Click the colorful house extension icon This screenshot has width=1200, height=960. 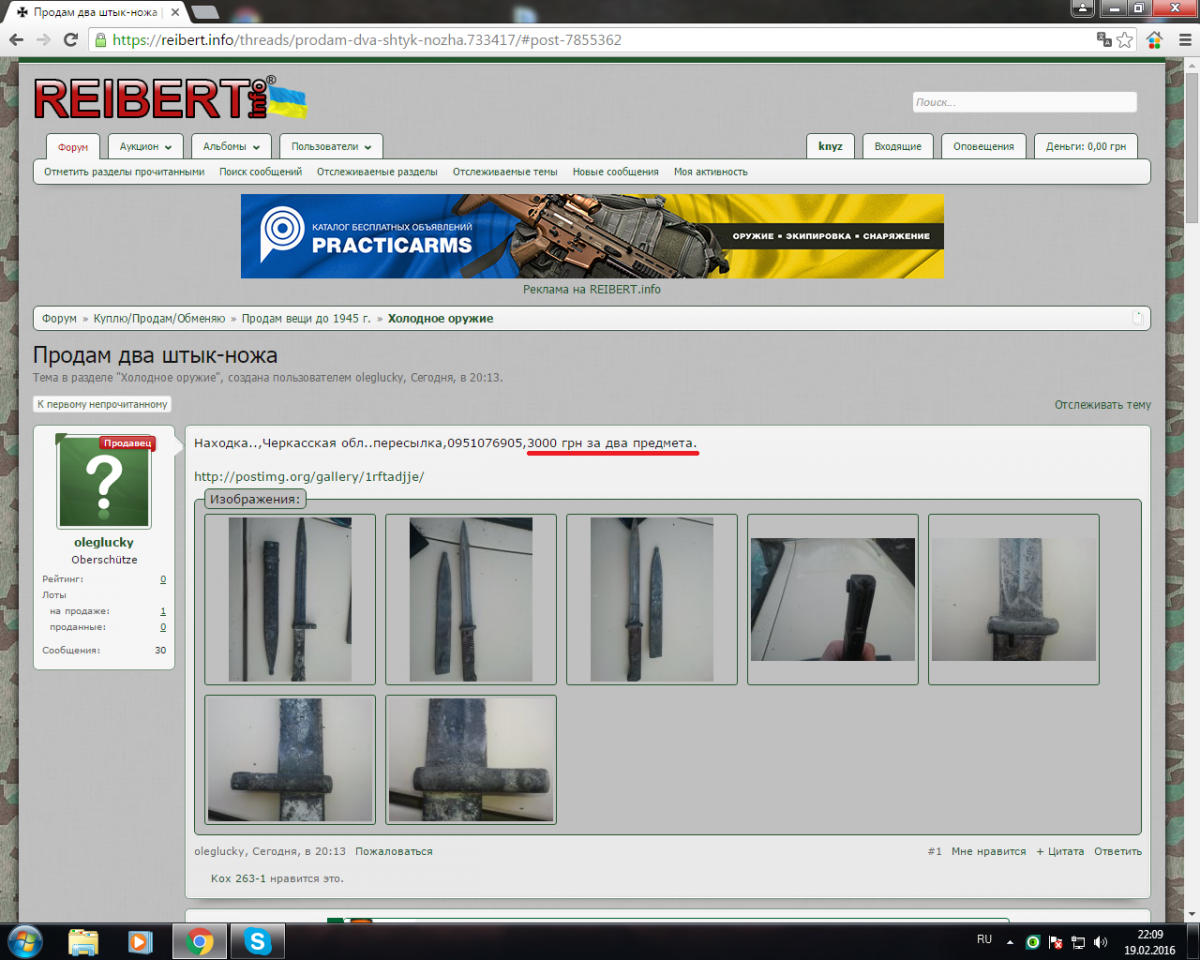[1155, 40]
